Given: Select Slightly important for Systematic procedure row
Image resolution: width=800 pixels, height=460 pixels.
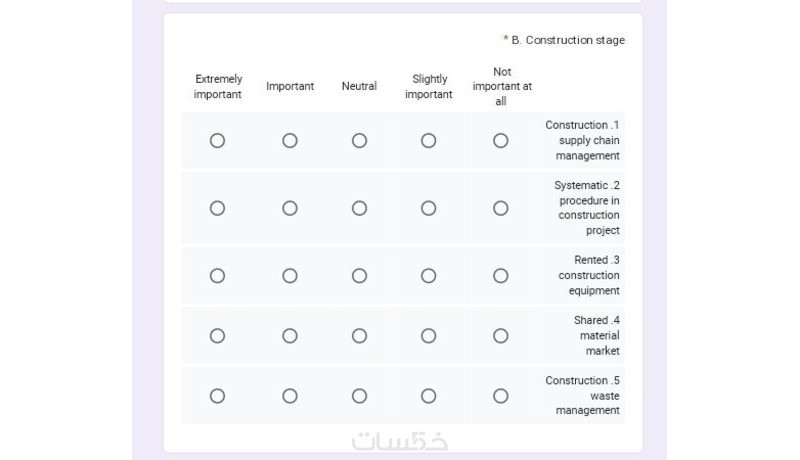Looking at the screenshot, I should pos(429,208).
